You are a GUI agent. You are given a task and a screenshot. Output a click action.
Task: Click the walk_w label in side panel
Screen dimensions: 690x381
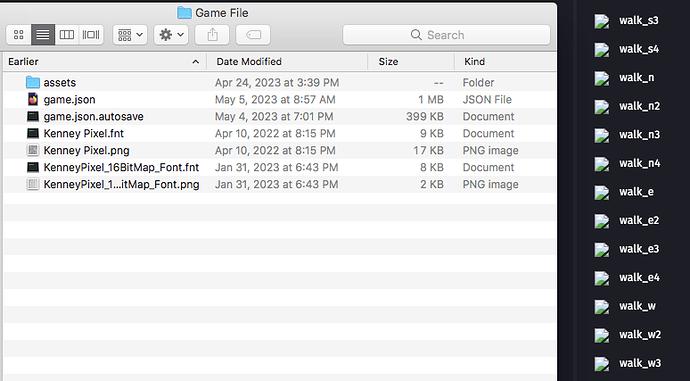coord(638,307)
